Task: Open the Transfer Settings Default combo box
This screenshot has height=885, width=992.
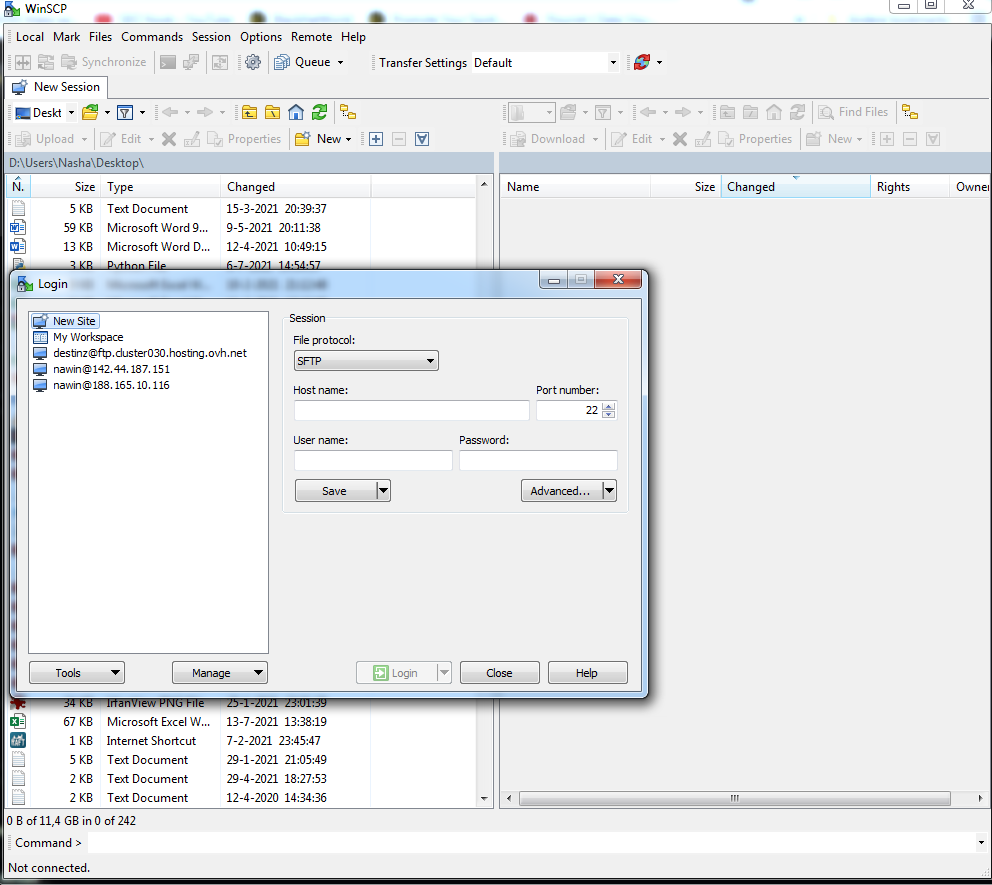Action: point(545,63)
